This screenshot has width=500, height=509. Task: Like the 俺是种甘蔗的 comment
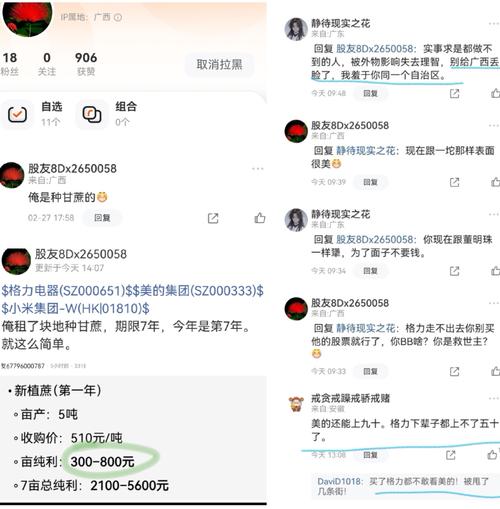(x=260, y=218)
